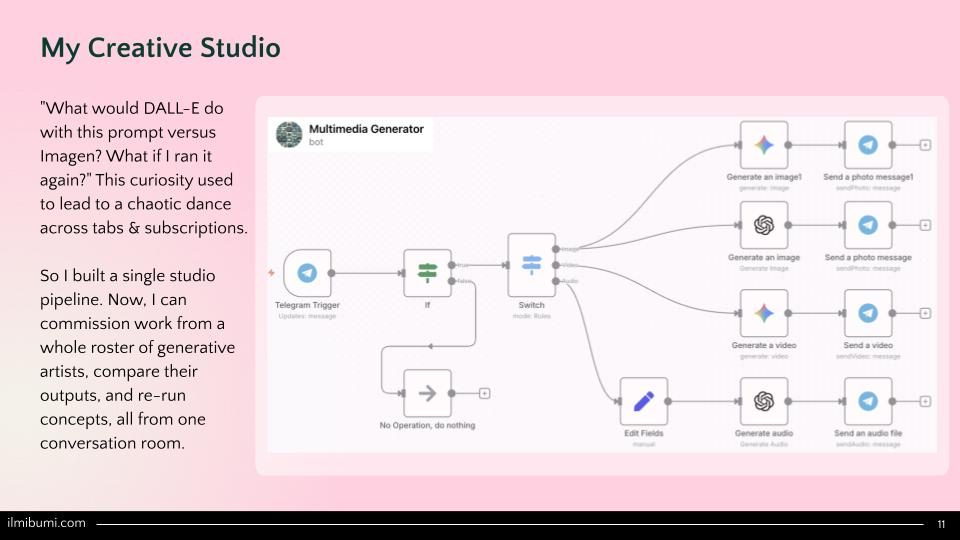The height and width of the screenshot is (540, 960).
Task: Click the Send a photo message1 Telegram node
Action: pos(868,145)
